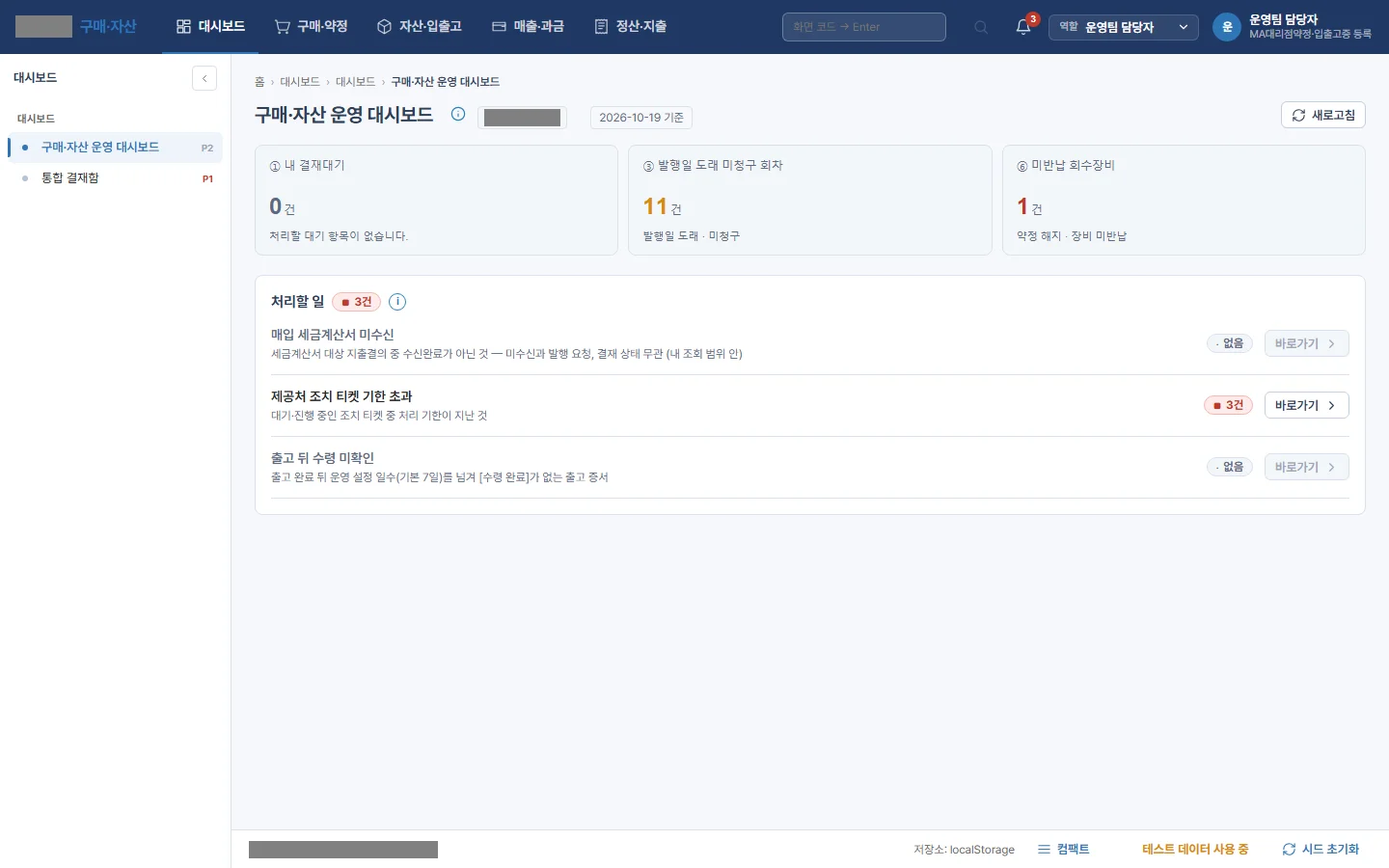Click the first 대시보드 breadcrumb after 홈

click(300, 82)
